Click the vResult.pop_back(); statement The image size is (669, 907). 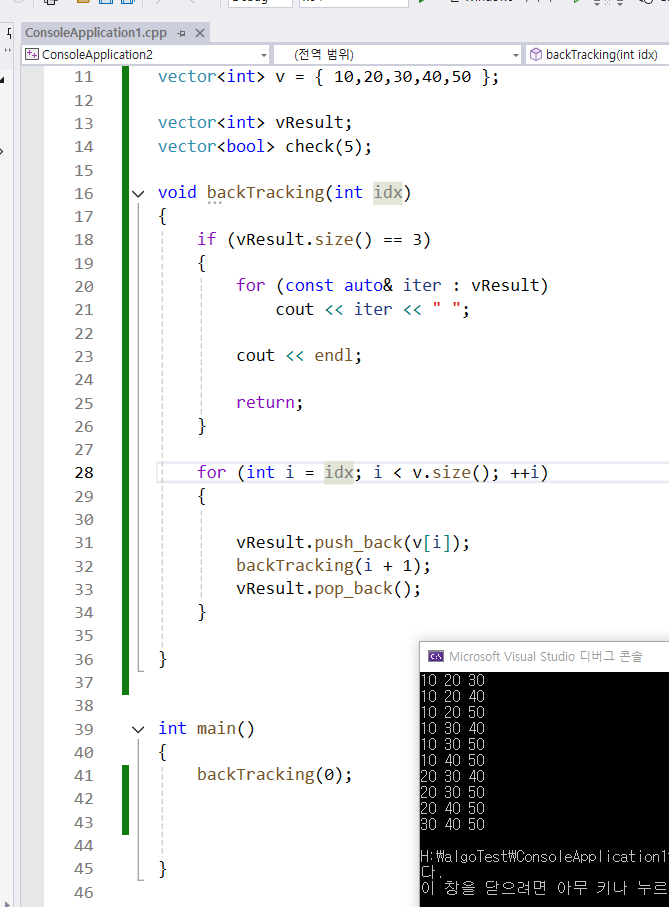328,589
